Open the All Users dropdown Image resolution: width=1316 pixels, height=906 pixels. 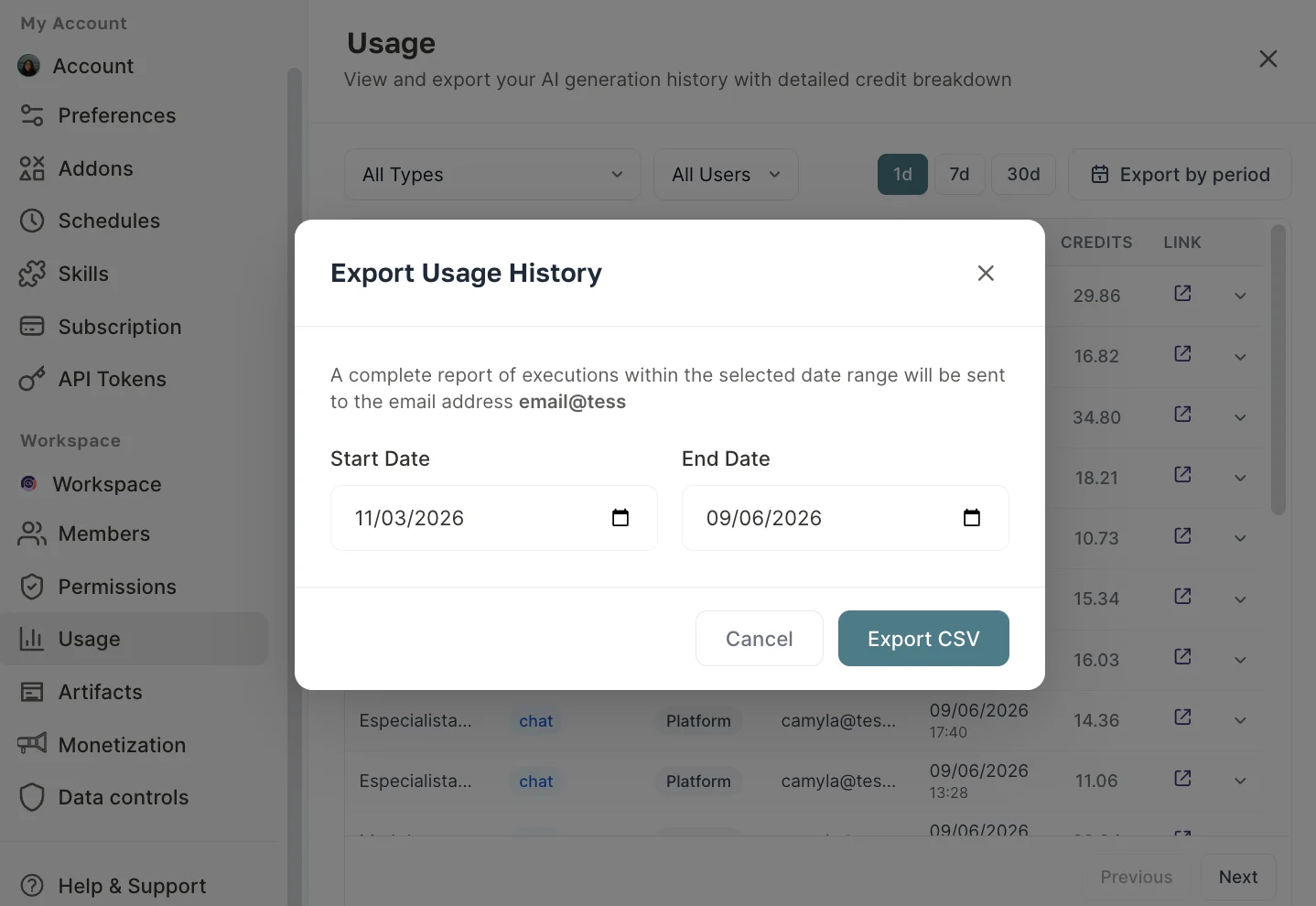point(726,175)
